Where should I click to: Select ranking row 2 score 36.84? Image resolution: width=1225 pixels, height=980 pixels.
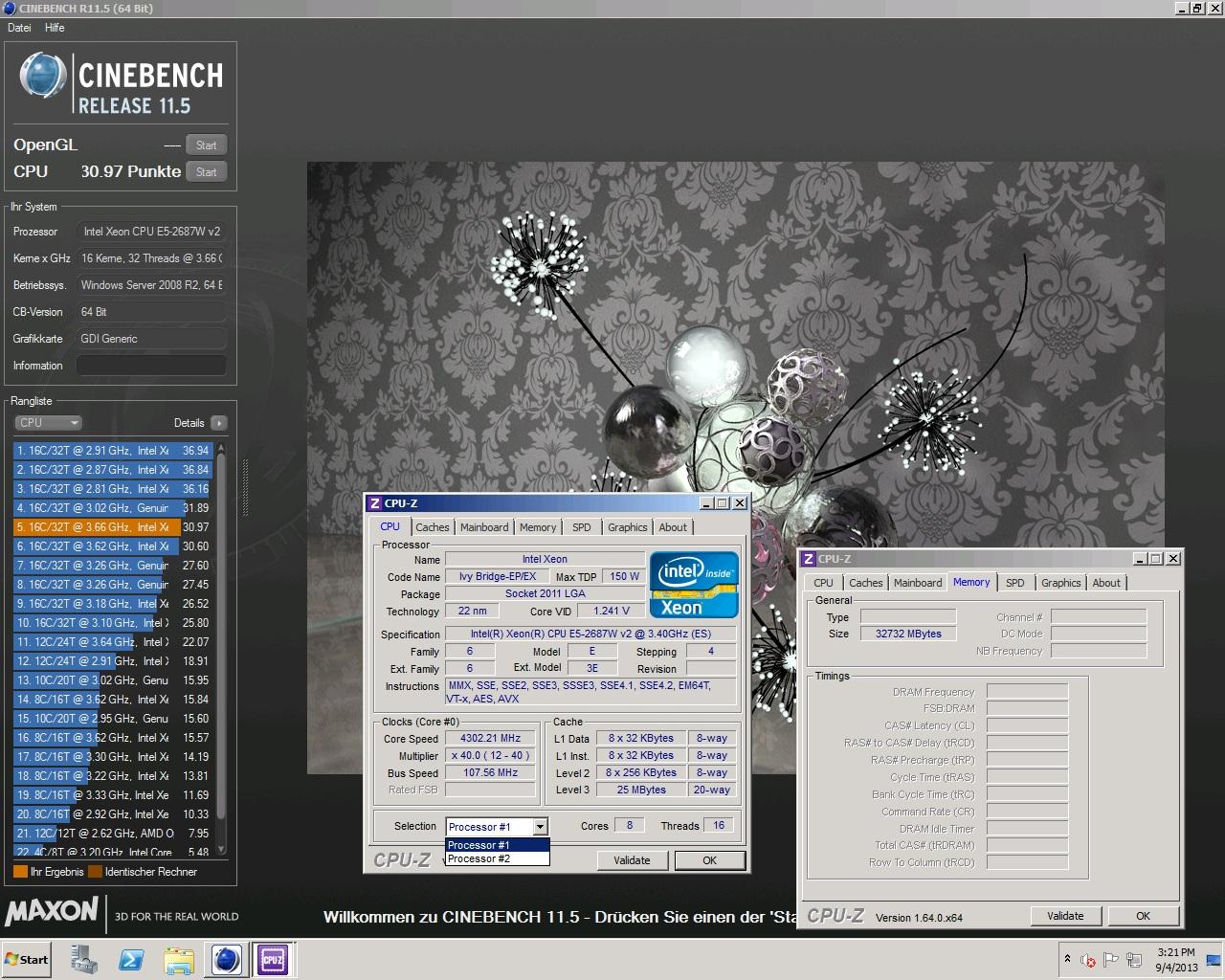point(111,470)
